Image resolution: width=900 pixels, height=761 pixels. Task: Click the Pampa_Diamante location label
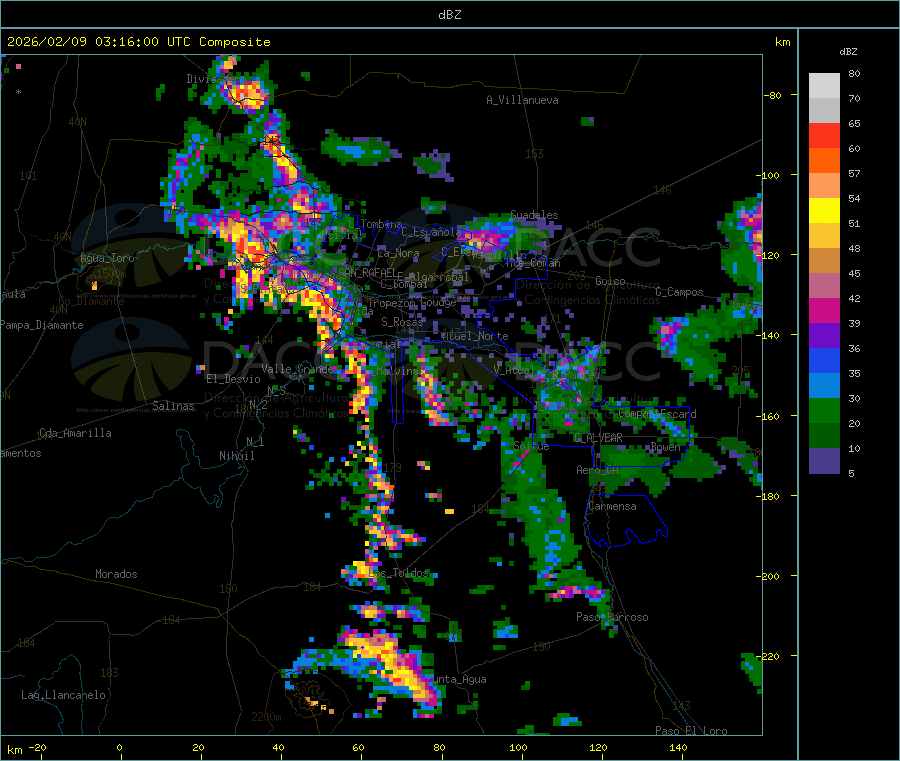[x=41, y=325]
